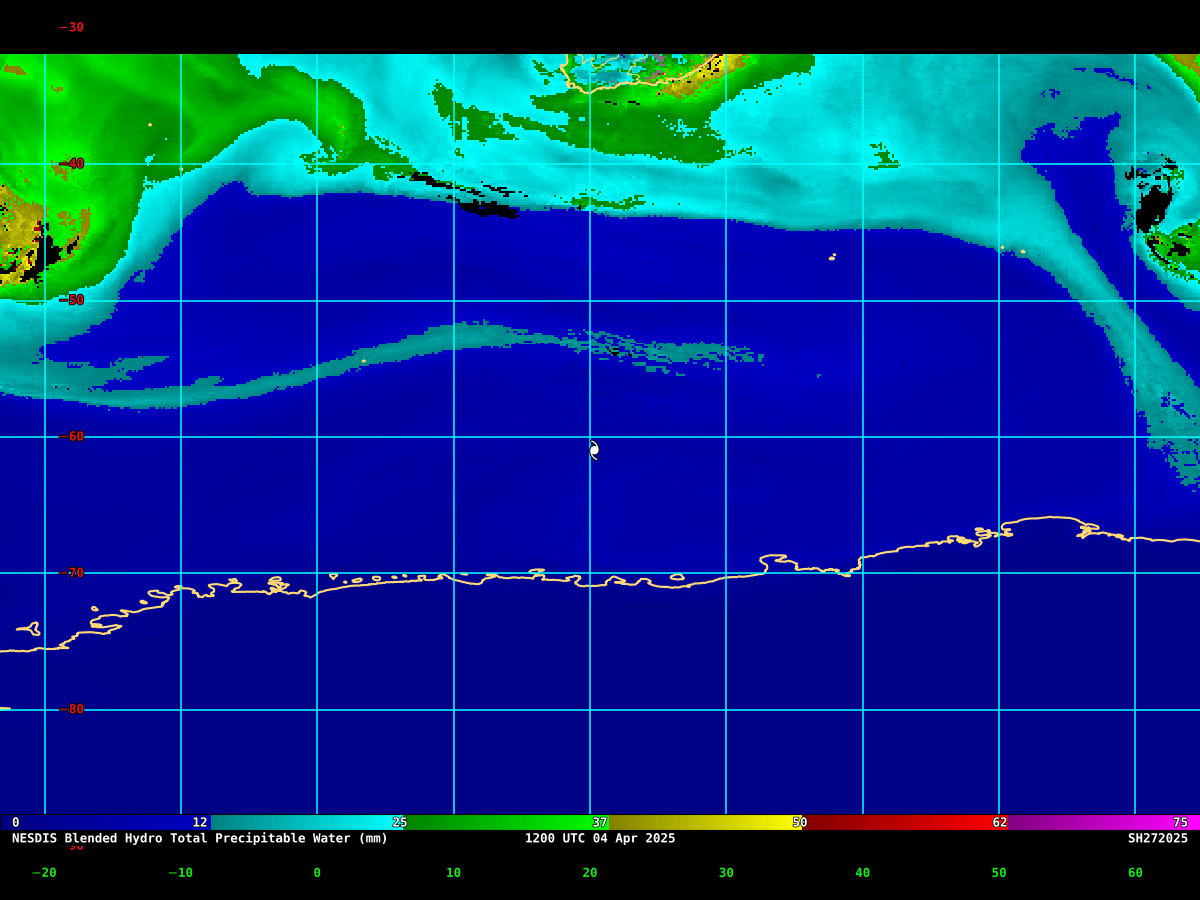1200x900 pixels.
Task: Click the 0 longitude label
Action: click(317, 873)
